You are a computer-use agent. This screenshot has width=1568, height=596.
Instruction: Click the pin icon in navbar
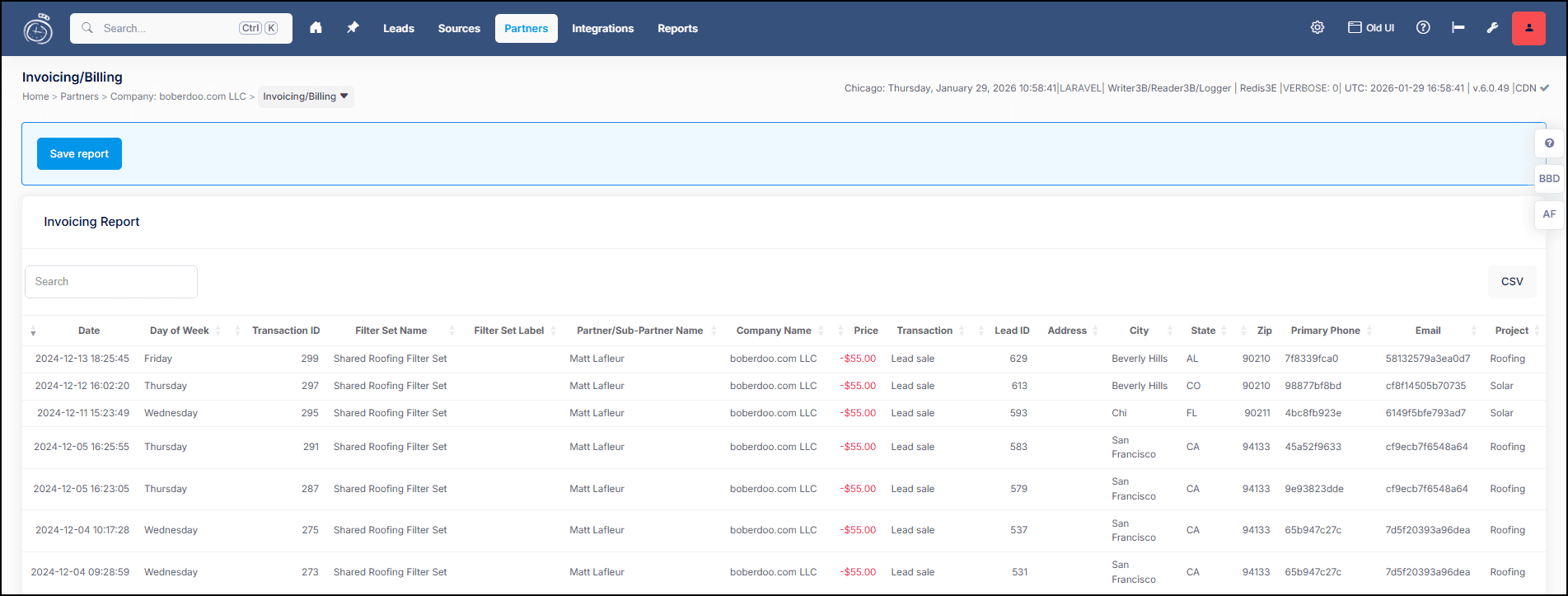tap(353, 28)
